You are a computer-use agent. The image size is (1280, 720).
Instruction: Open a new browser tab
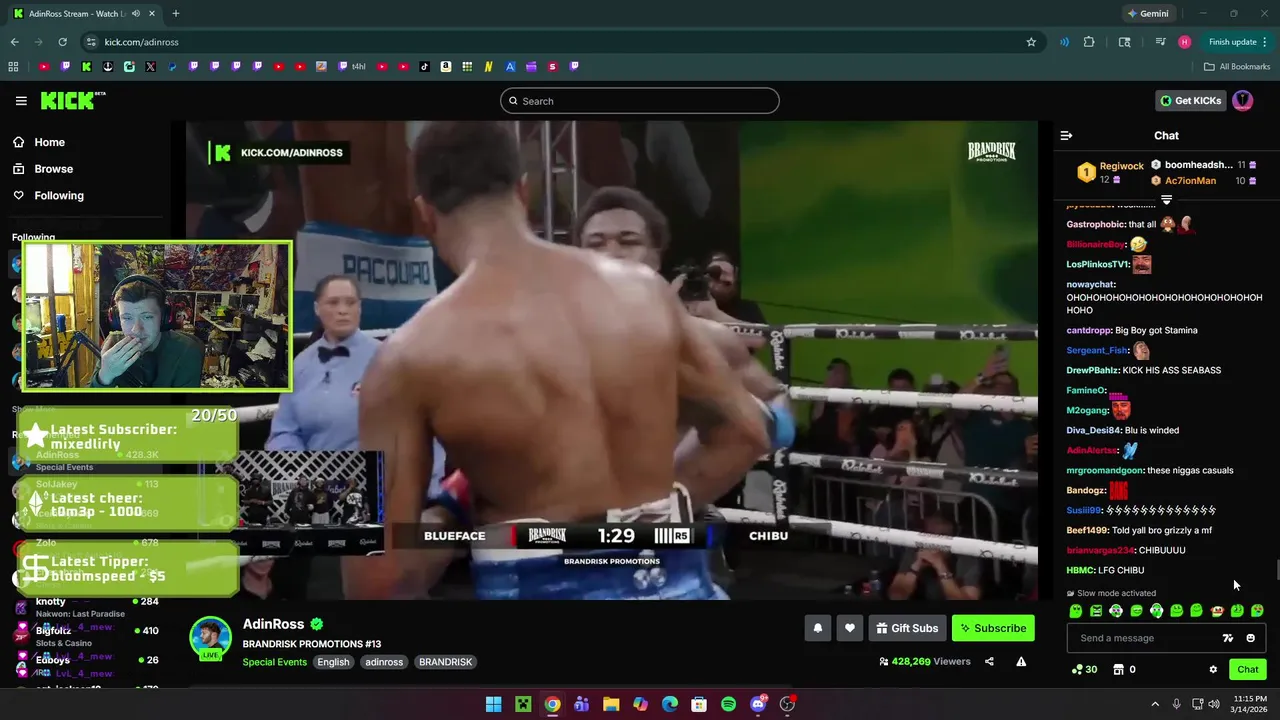[176, 14]
